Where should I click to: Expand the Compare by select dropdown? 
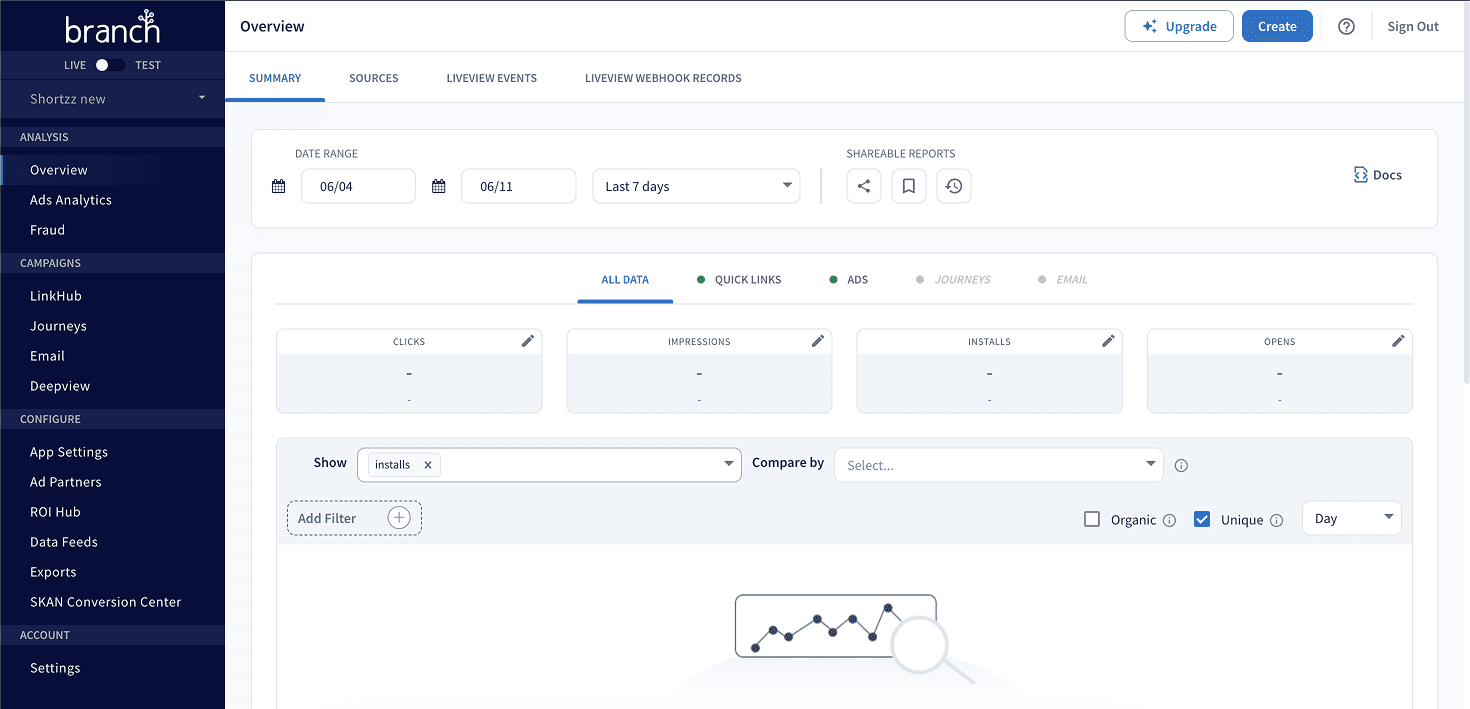pos(998,465)
